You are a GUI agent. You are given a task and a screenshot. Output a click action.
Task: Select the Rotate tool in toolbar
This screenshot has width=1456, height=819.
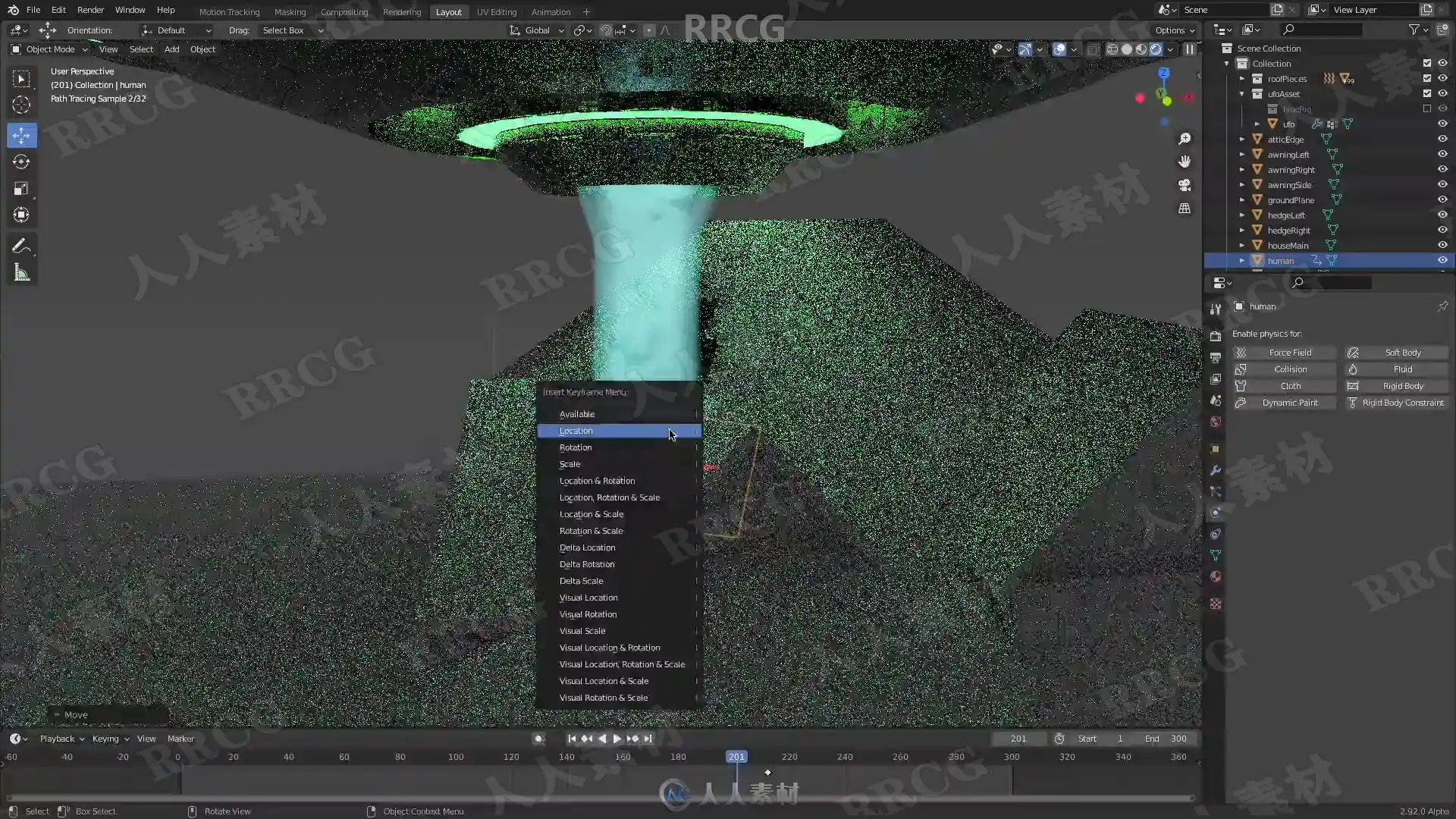point(21,162)
